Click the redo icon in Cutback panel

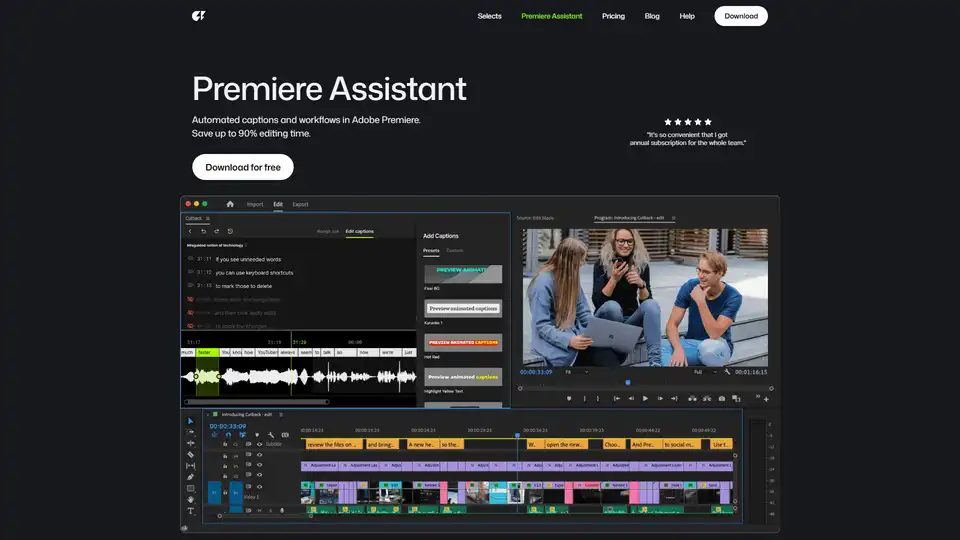click(x=217, y=231)
